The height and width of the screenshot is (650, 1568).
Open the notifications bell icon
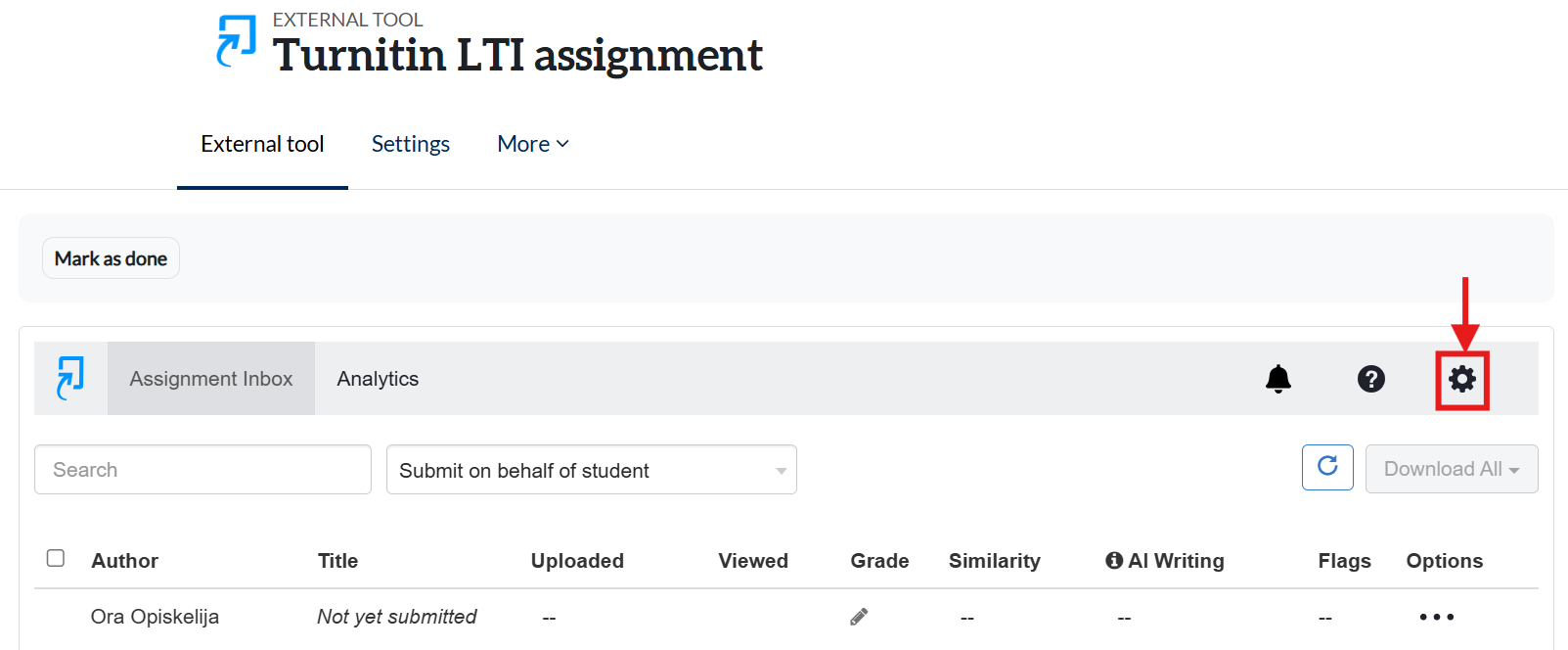pos(1278,379)
